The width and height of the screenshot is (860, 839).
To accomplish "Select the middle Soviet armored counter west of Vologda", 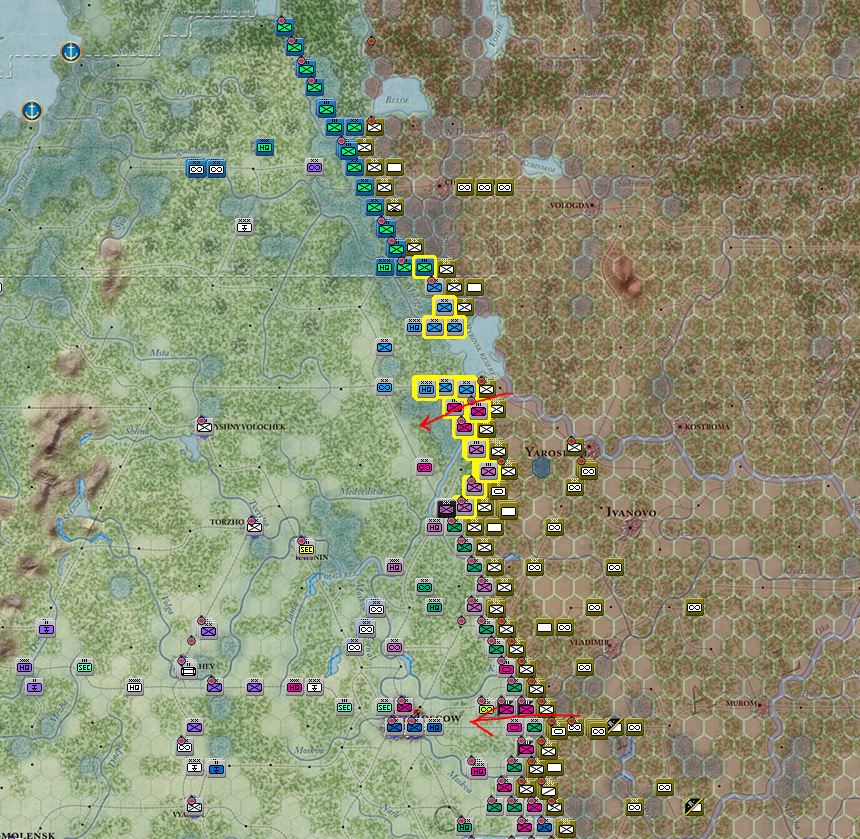I will point(484,188).
